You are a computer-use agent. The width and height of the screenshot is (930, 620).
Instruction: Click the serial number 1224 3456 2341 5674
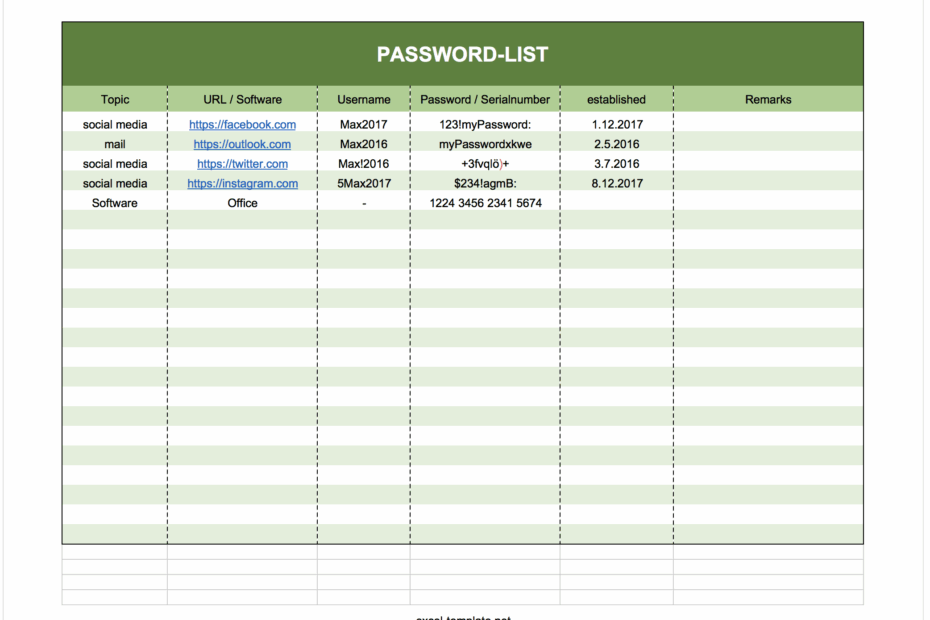pyautogui.click(x=484, y=203)
